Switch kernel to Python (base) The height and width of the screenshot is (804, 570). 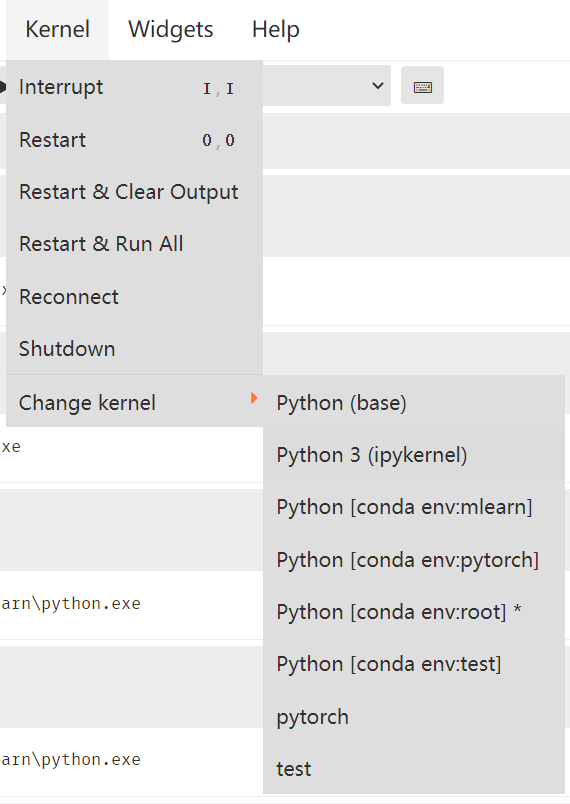pyautogui.click(x=414, y=403)
